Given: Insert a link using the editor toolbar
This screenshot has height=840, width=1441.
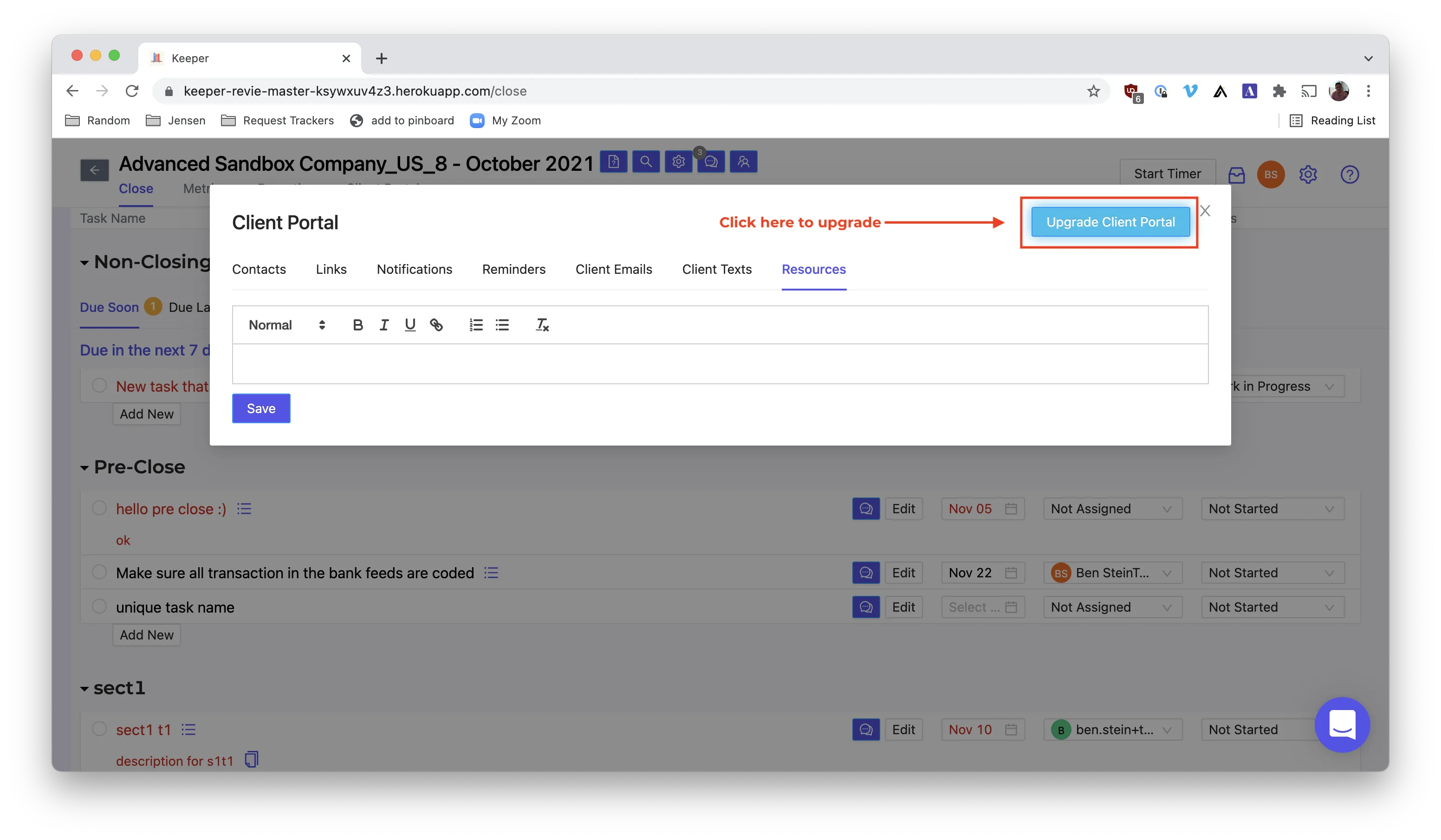Looking at the screenshot, I should (x=436, y=325).
